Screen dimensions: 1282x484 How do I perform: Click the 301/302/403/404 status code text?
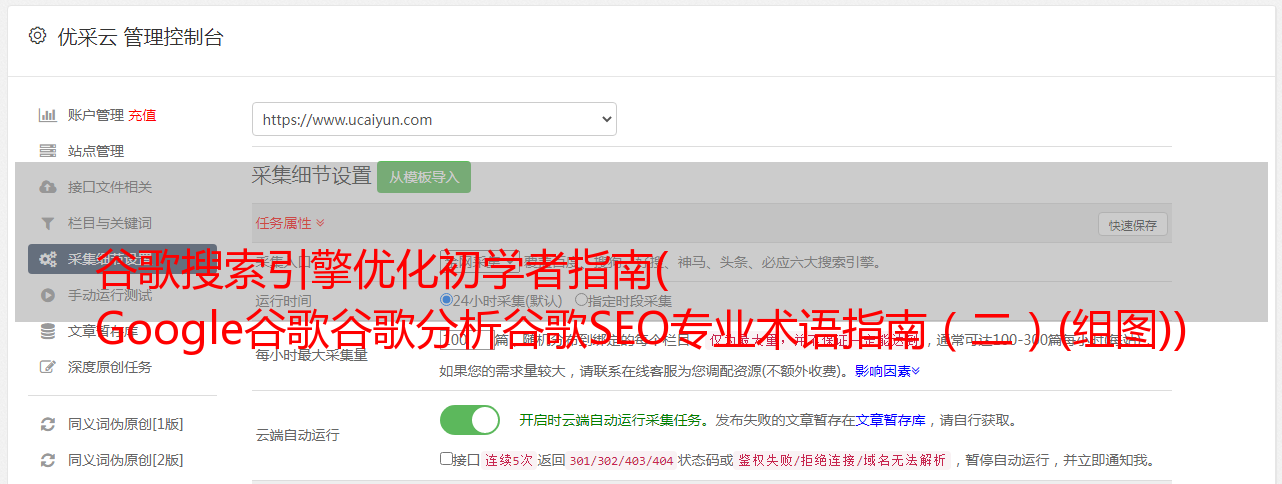(621, 461)
